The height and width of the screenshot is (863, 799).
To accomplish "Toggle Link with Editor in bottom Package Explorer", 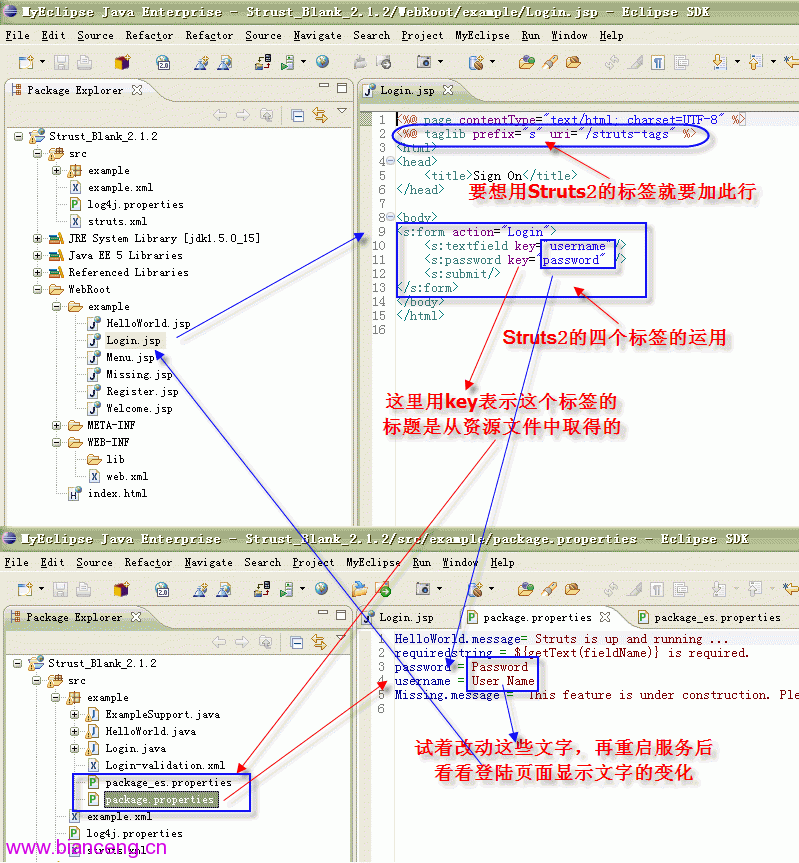I will tap(319, 642).
